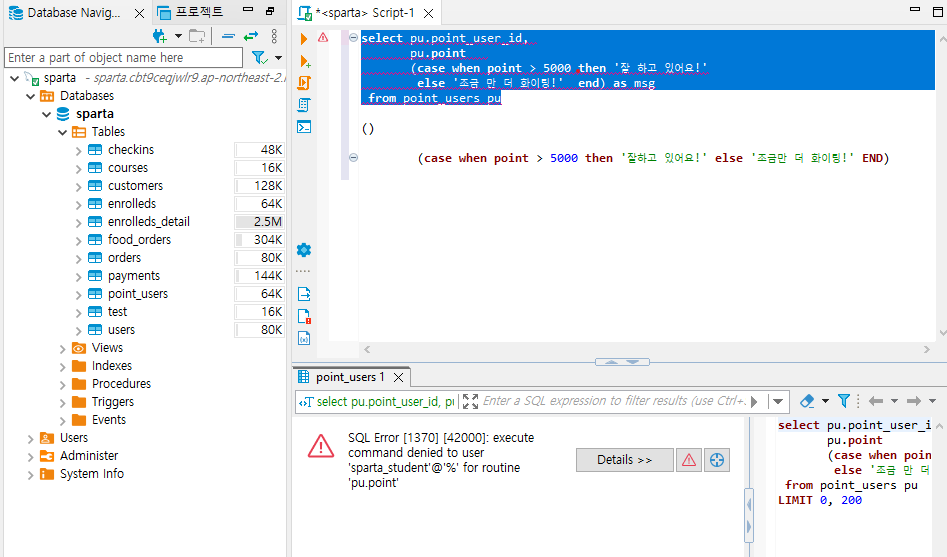Expand the checkins table
The width and height of the screenshot is (947, 557).
[79, 150]
